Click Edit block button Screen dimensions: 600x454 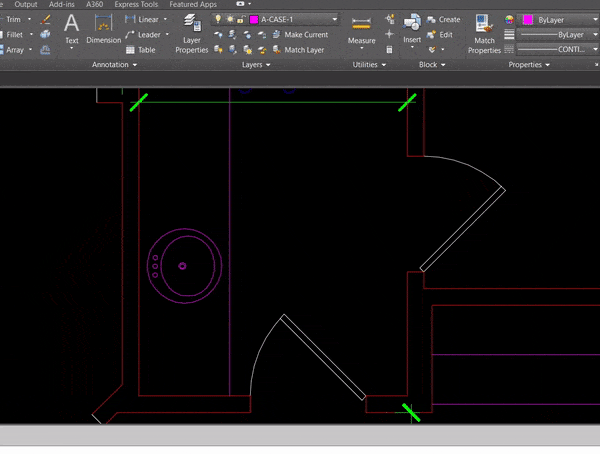440,35
